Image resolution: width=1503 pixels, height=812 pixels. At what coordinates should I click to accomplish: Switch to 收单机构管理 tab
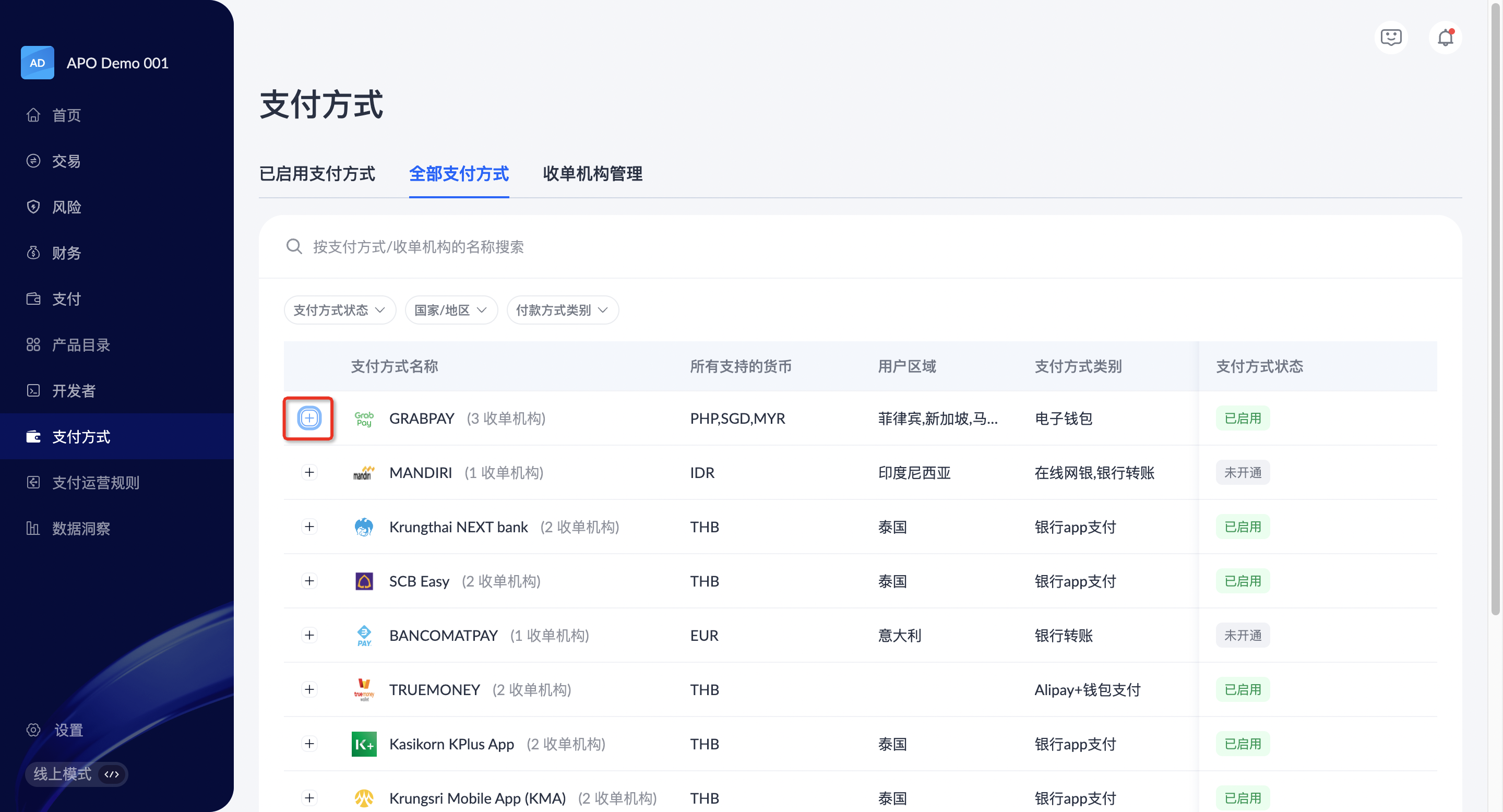coord(592,173)
